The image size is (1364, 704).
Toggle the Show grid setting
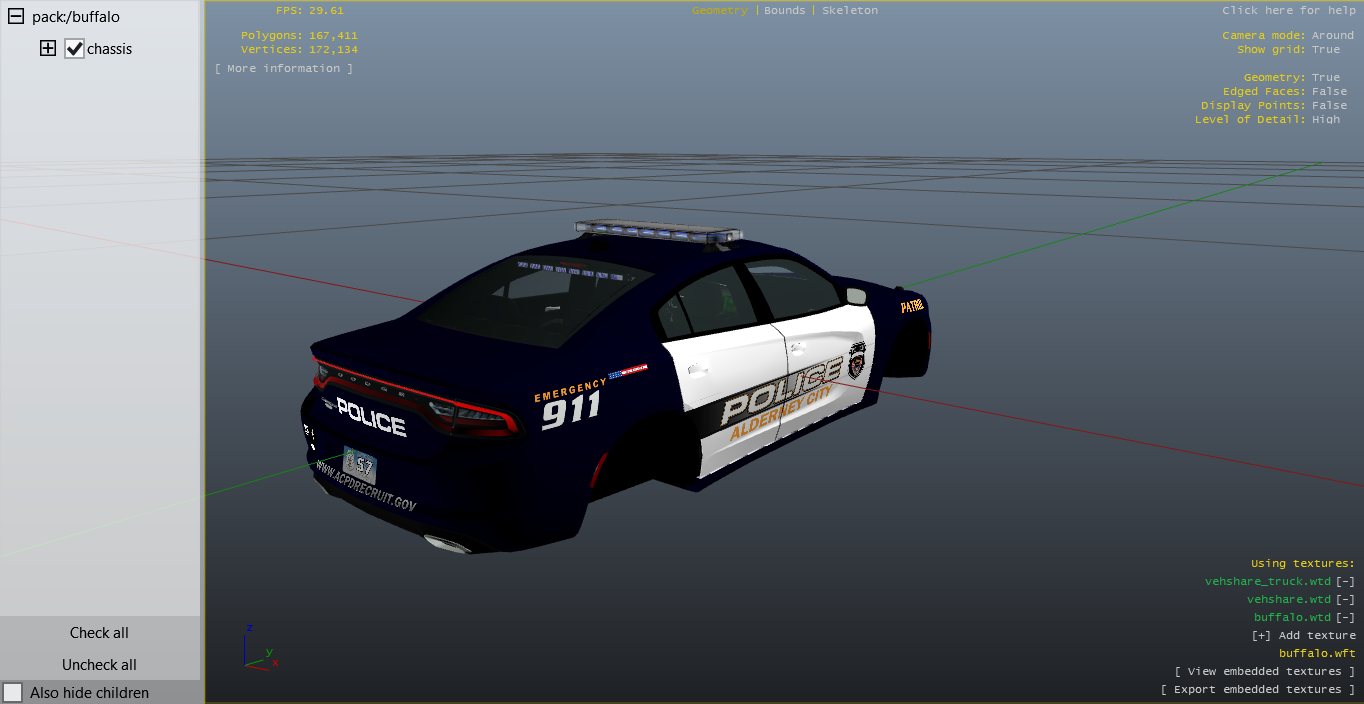coord(1326,50)
